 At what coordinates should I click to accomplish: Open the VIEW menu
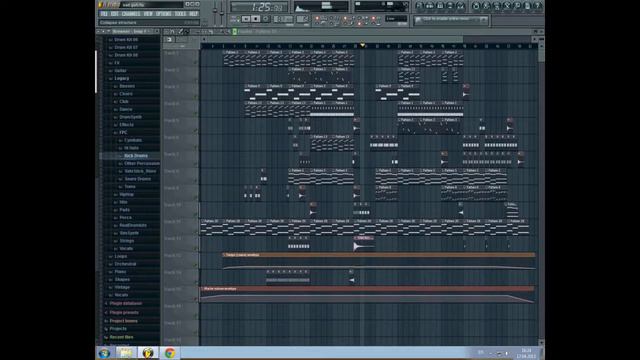pyautogui.click(x=148, y=13)
